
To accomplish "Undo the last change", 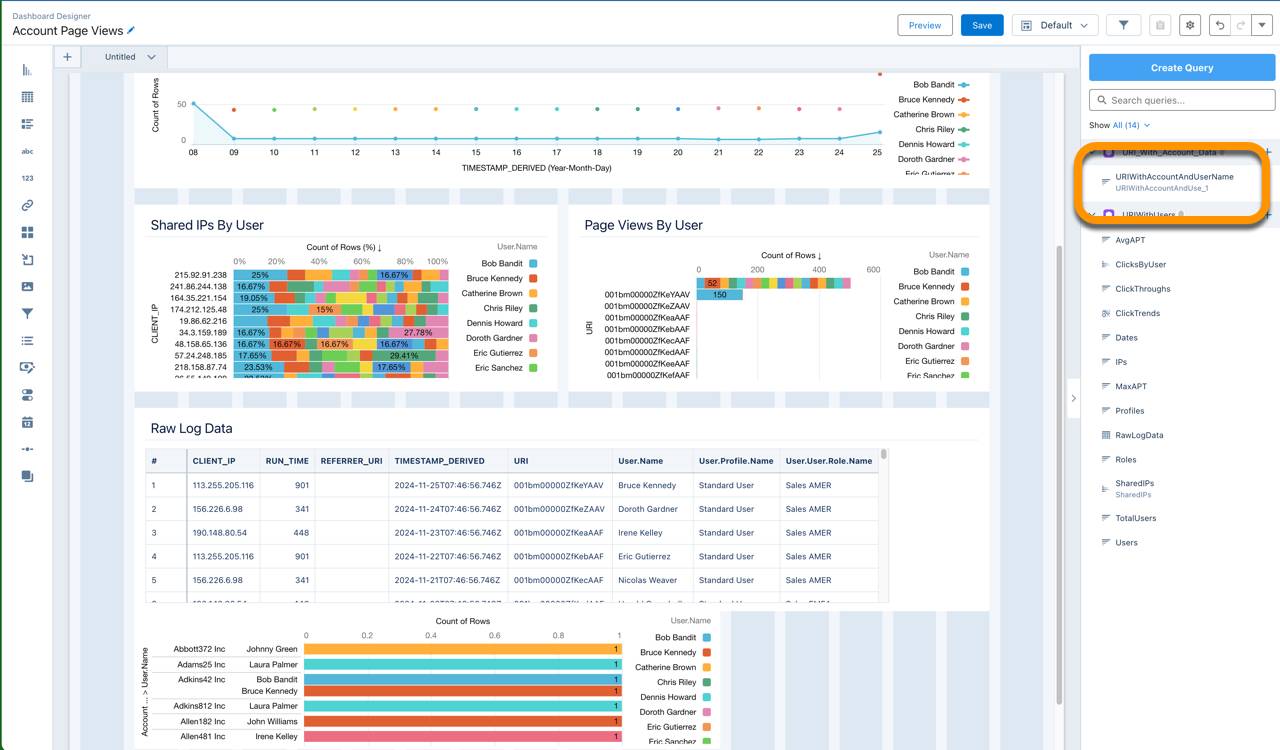I will coord(1220,25).
